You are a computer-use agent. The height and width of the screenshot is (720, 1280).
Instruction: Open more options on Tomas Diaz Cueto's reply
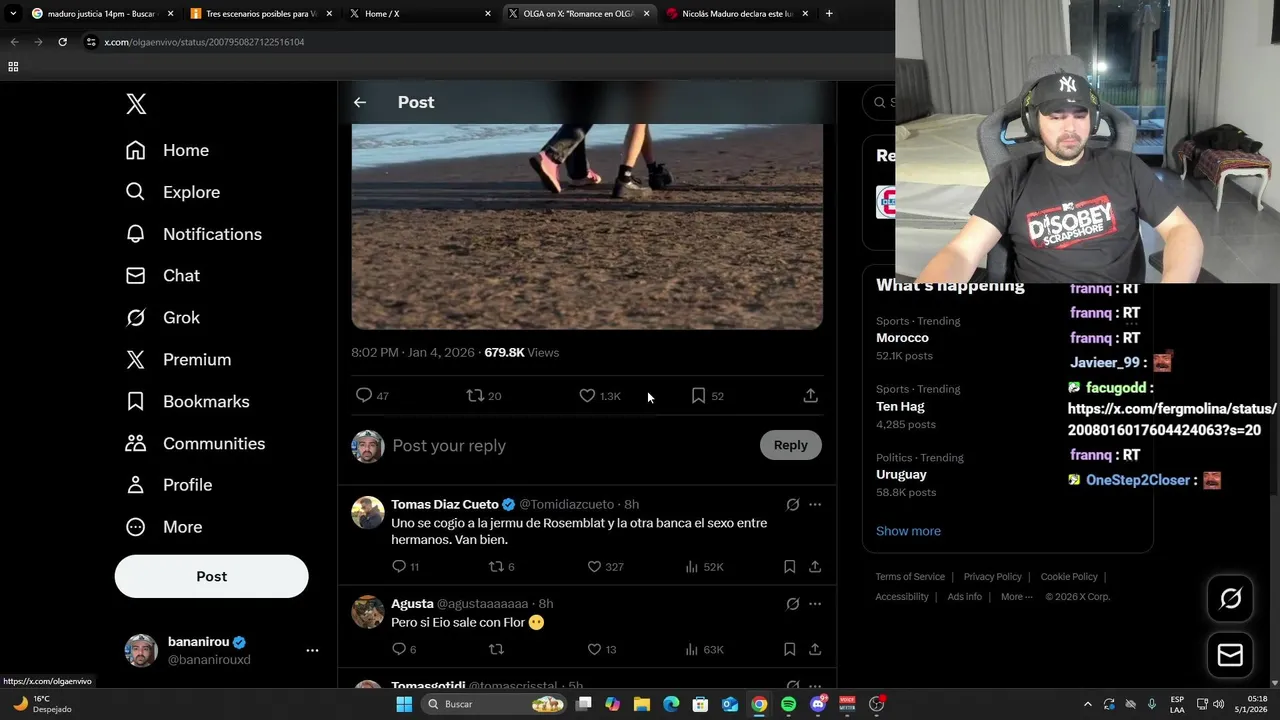pyautogui.click(x=815, y=505)
